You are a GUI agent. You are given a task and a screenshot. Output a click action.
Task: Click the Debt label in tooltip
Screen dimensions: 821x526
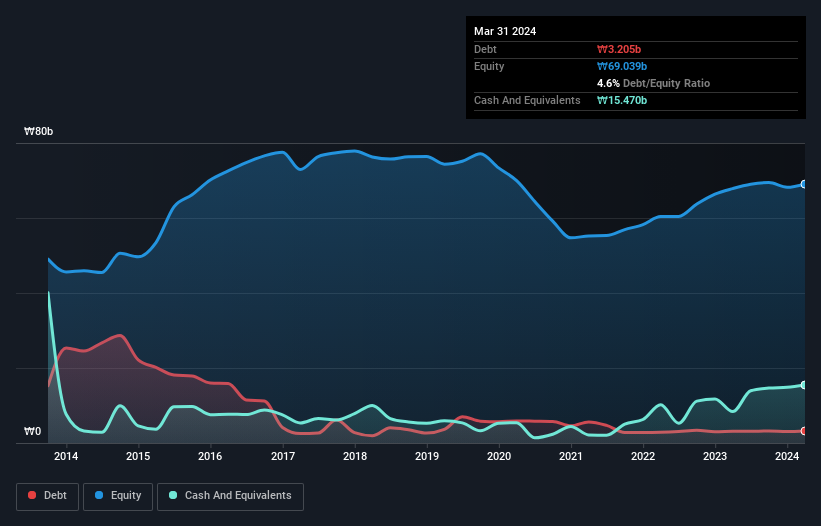tap(485, 49)
